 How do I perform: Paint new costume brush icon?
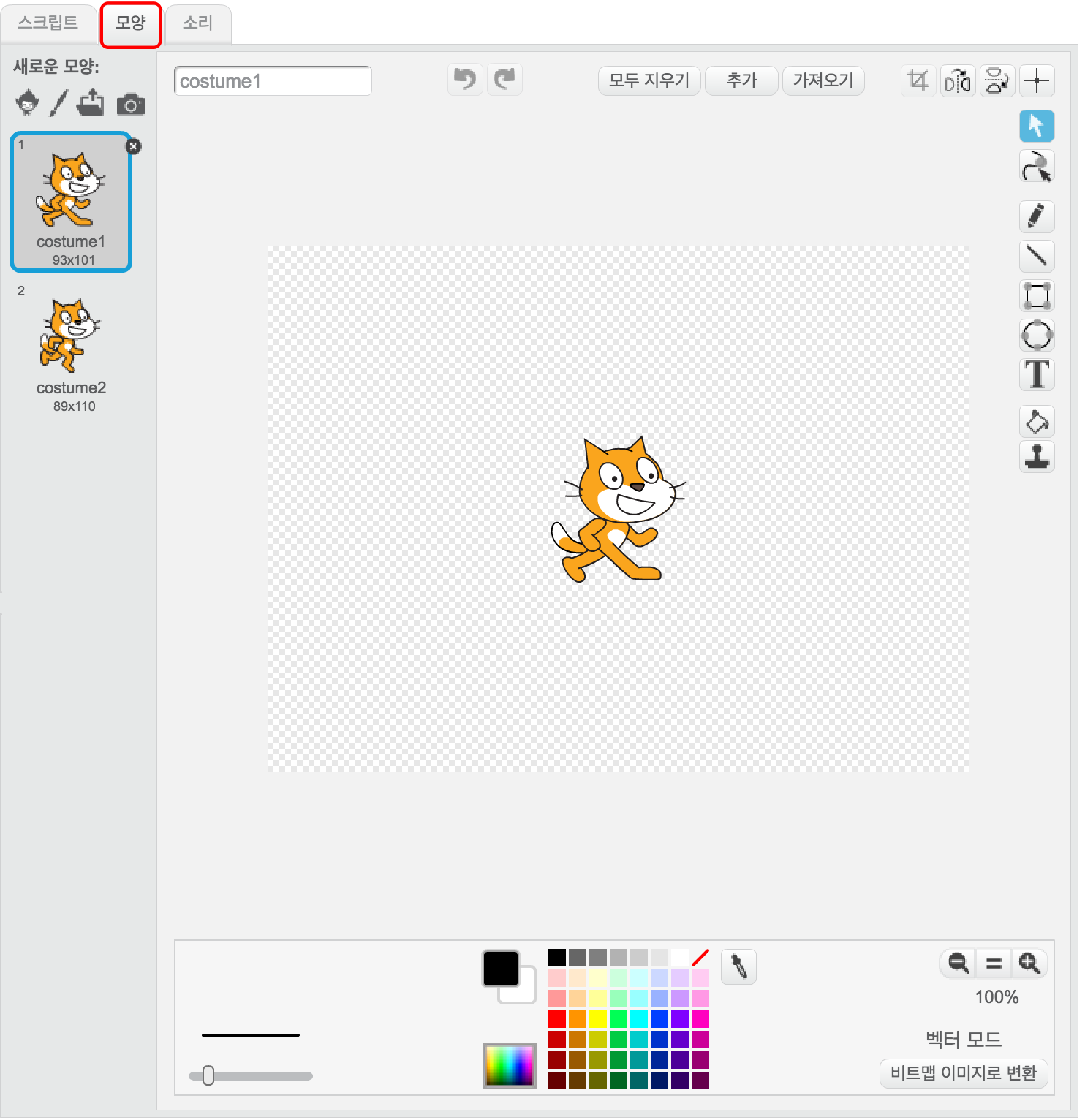[x=58, y=102]
